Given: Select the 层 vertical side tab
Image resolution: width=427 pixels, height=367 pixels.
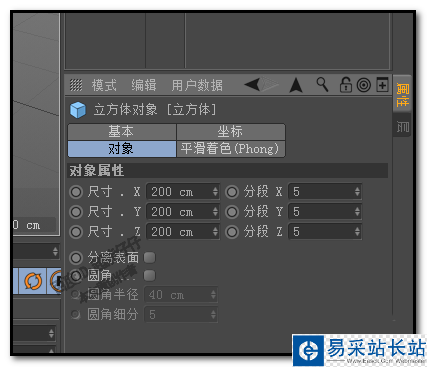Looking at the screenshot, I should [x=403, y=127].
